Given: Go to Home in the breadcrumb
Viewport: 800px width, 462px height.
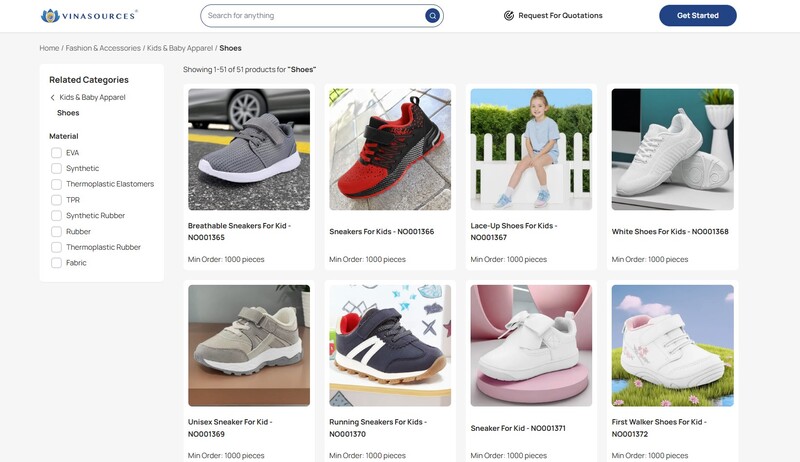Looking at the screenshot, I should pos(49,48).
